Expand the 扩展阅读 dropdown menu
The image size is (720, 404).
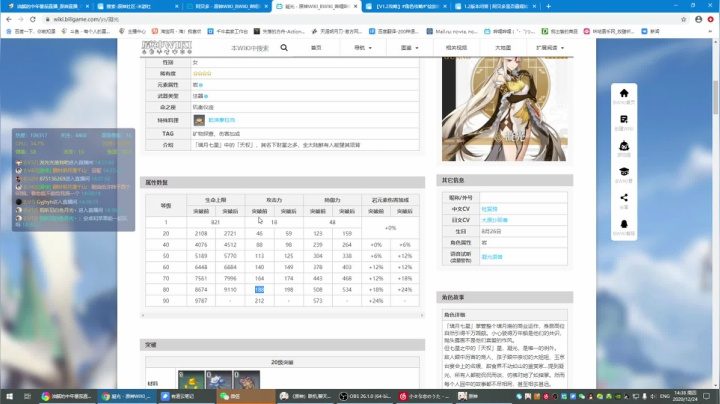click(550, 48)
